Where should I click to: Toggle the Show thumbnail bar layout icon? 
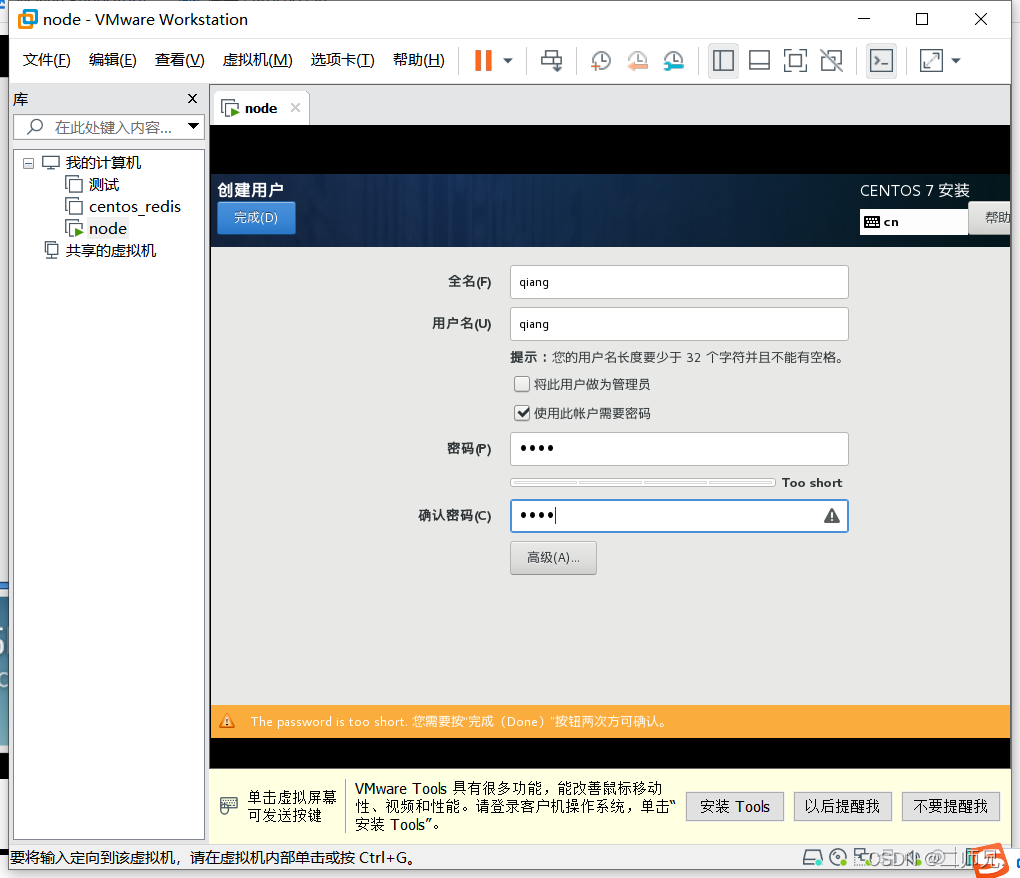(x=759, y=60)
